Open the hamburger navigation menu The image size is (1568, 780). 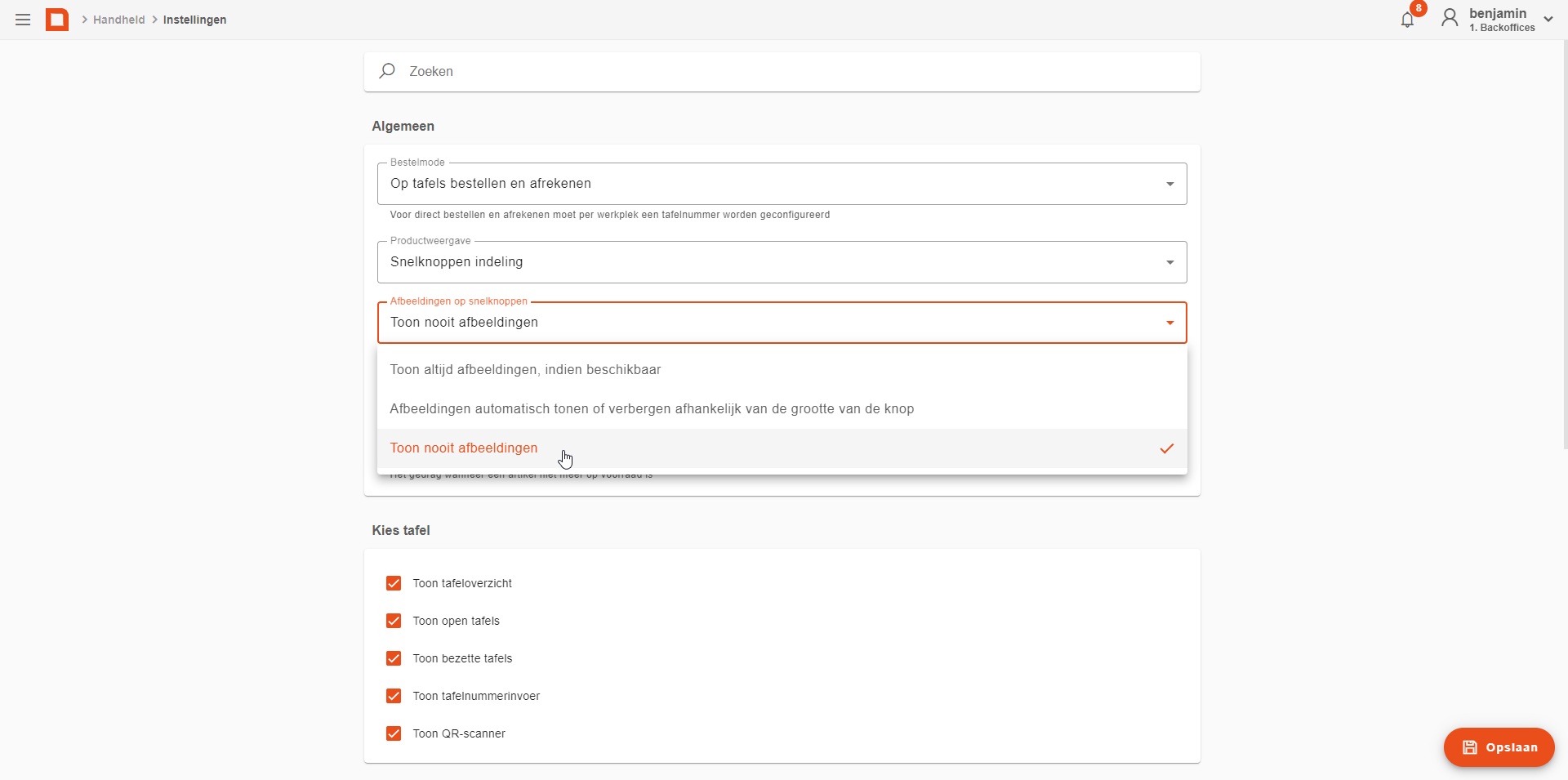tap(23, 20)
